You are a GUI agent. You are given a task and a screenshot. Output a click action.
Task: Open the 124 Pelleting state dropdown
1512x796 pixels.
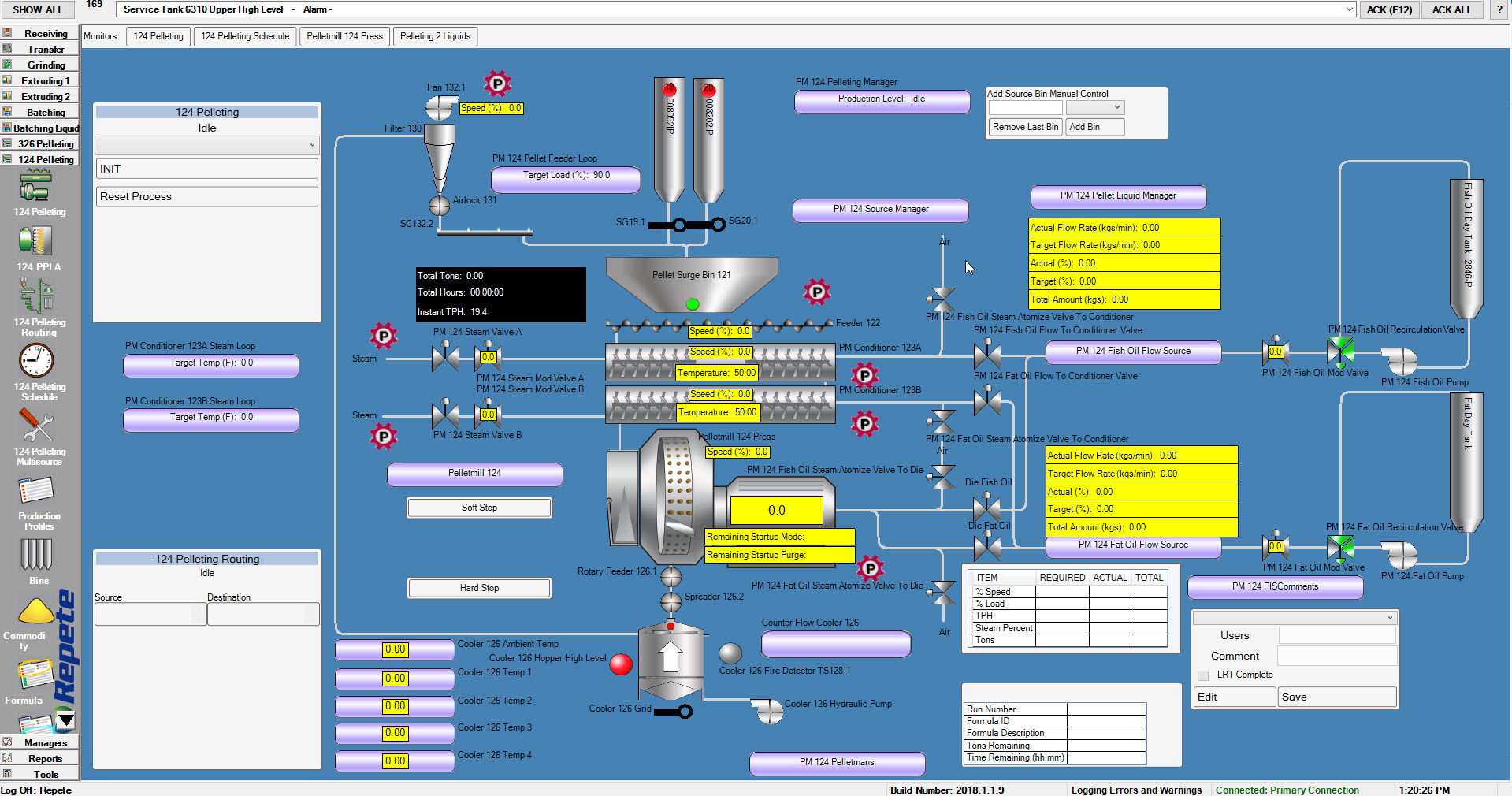tap(312, 145)
